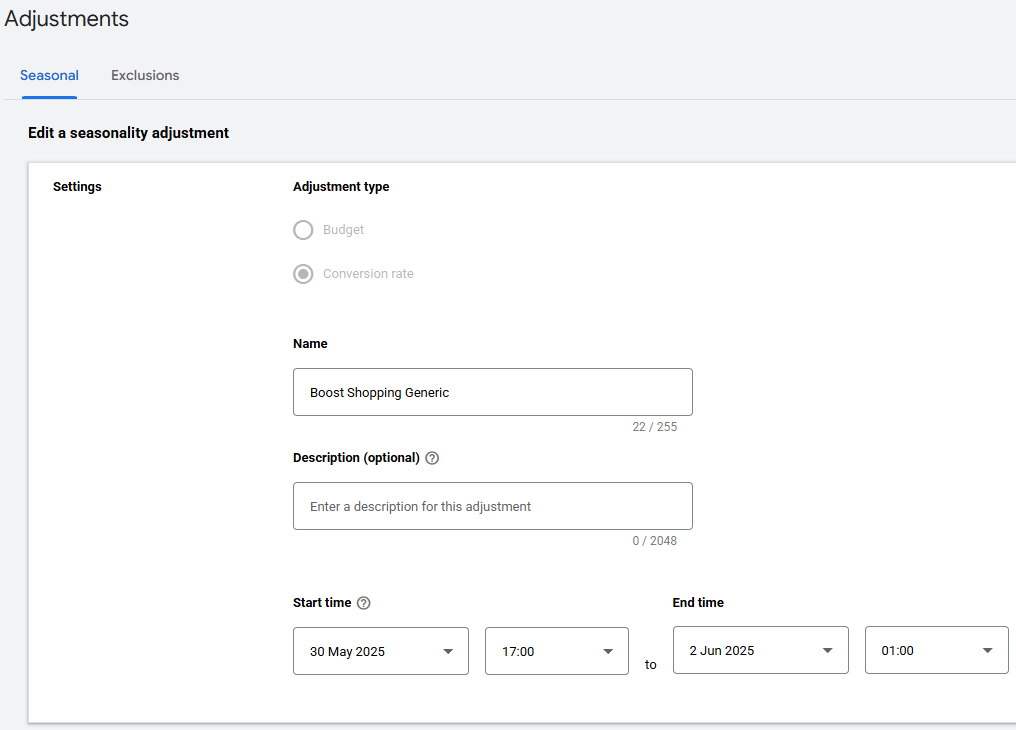Select the Budget adjustment type
Image resolution: width=1016 pixels, height=730 pixels.
[x=303, y=230]
